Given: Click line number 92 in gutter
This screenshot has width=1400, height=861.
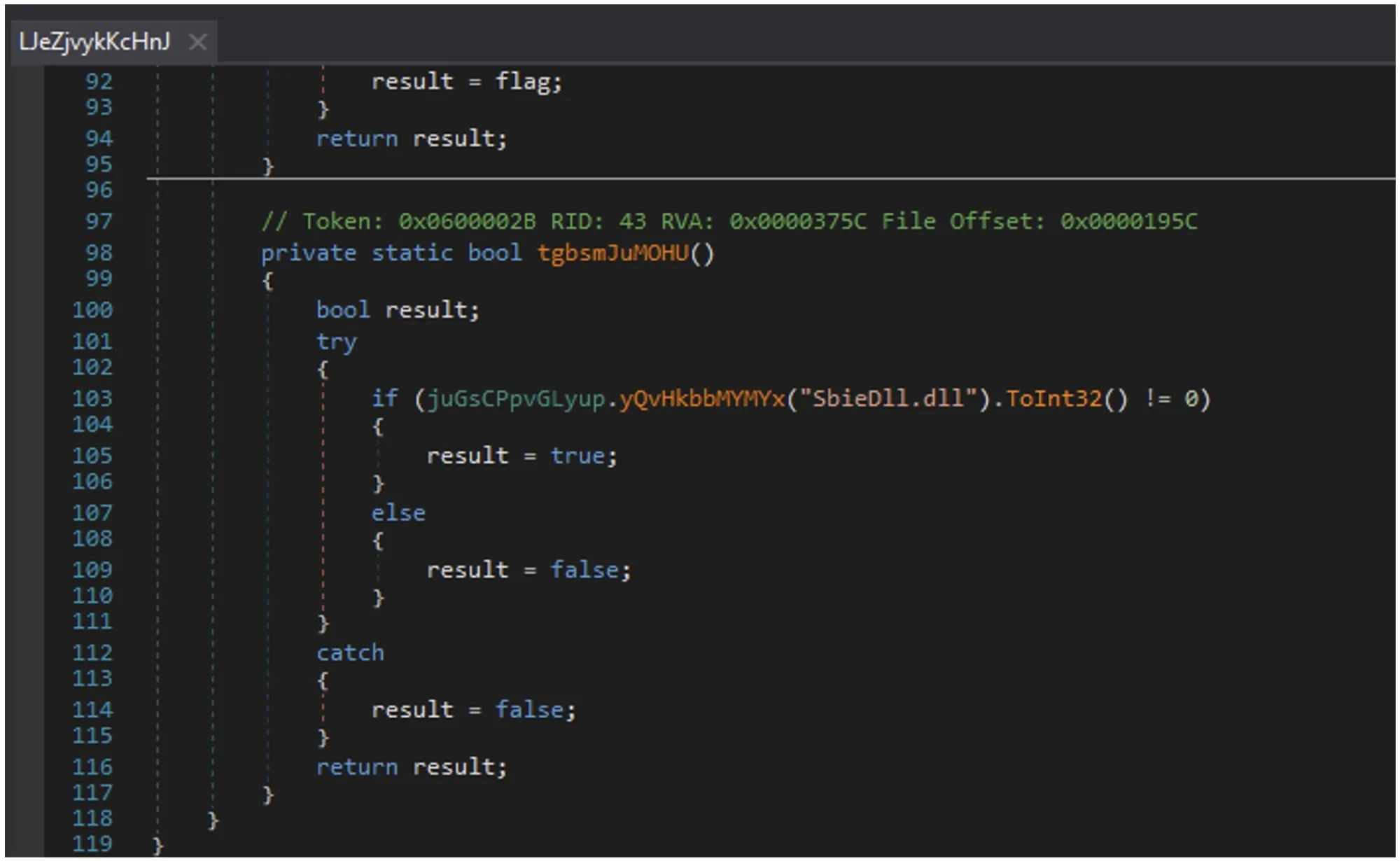Looking at the screenshot, I should (x=99, y=81).
